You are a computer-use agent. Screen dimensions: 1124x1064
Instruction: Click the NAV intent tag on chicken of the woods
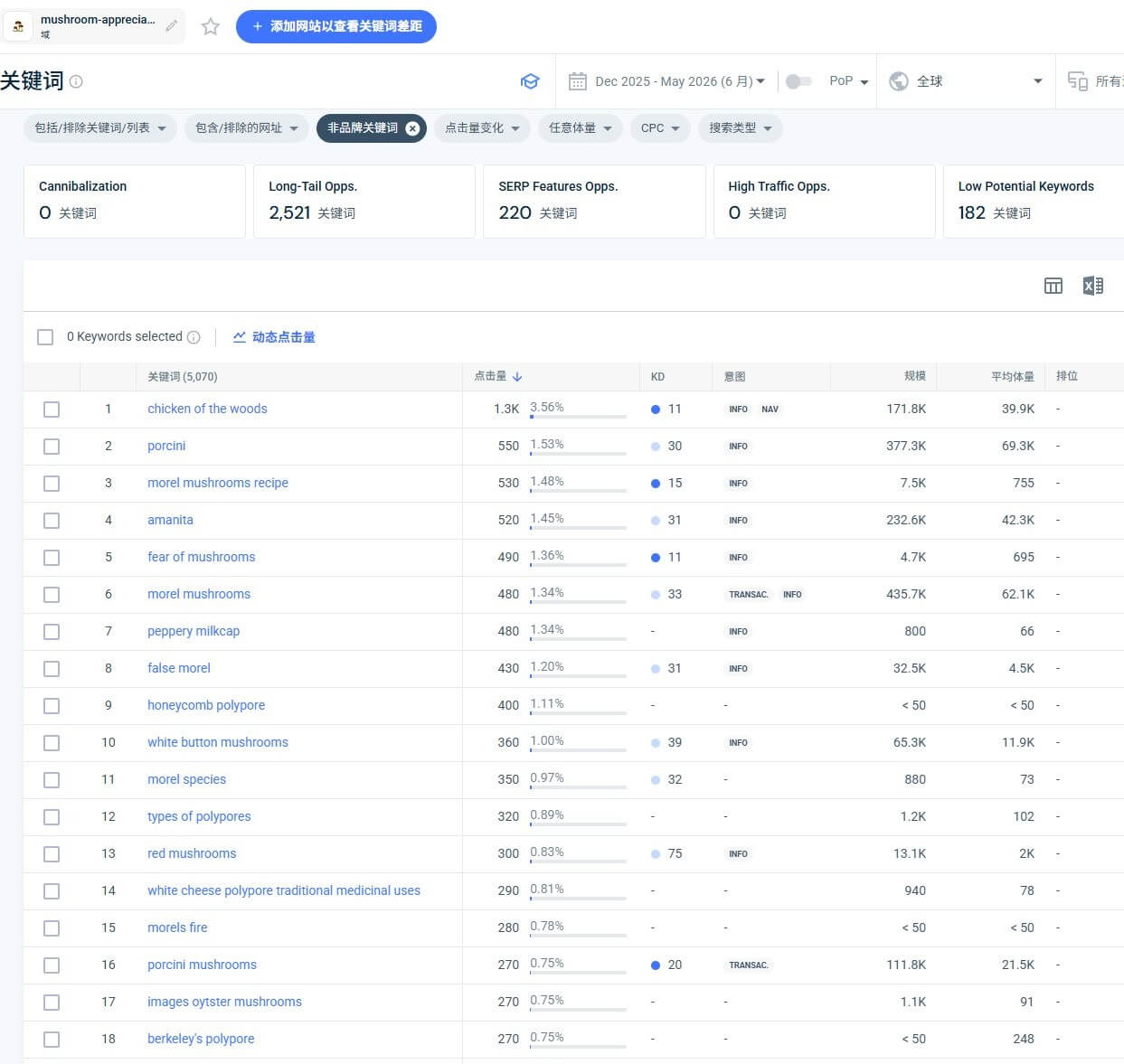click(x=770, y=410)
